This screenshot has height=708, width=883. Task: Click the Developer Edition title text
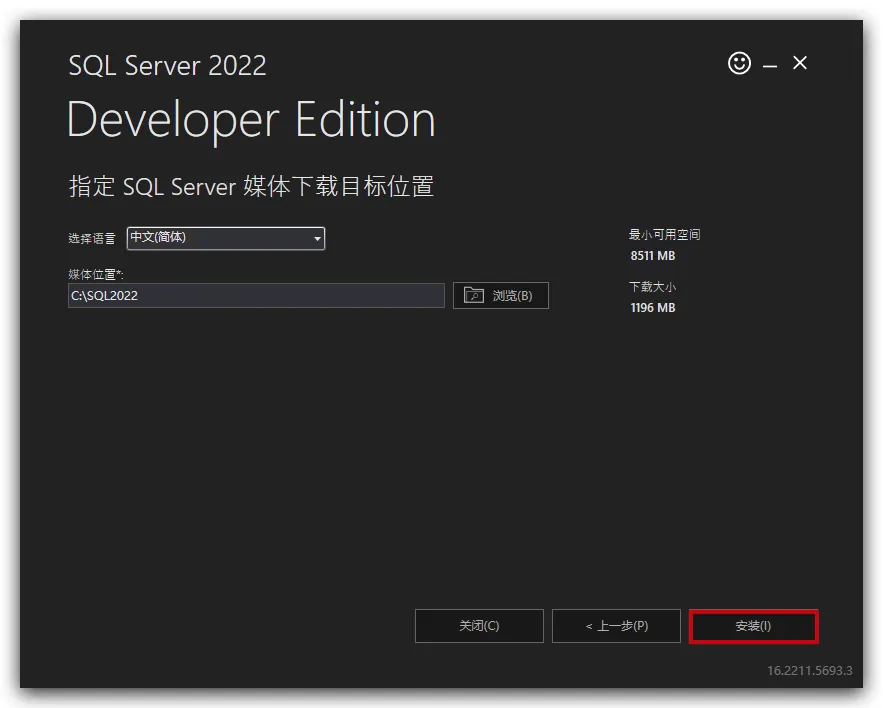coord(251,120)
